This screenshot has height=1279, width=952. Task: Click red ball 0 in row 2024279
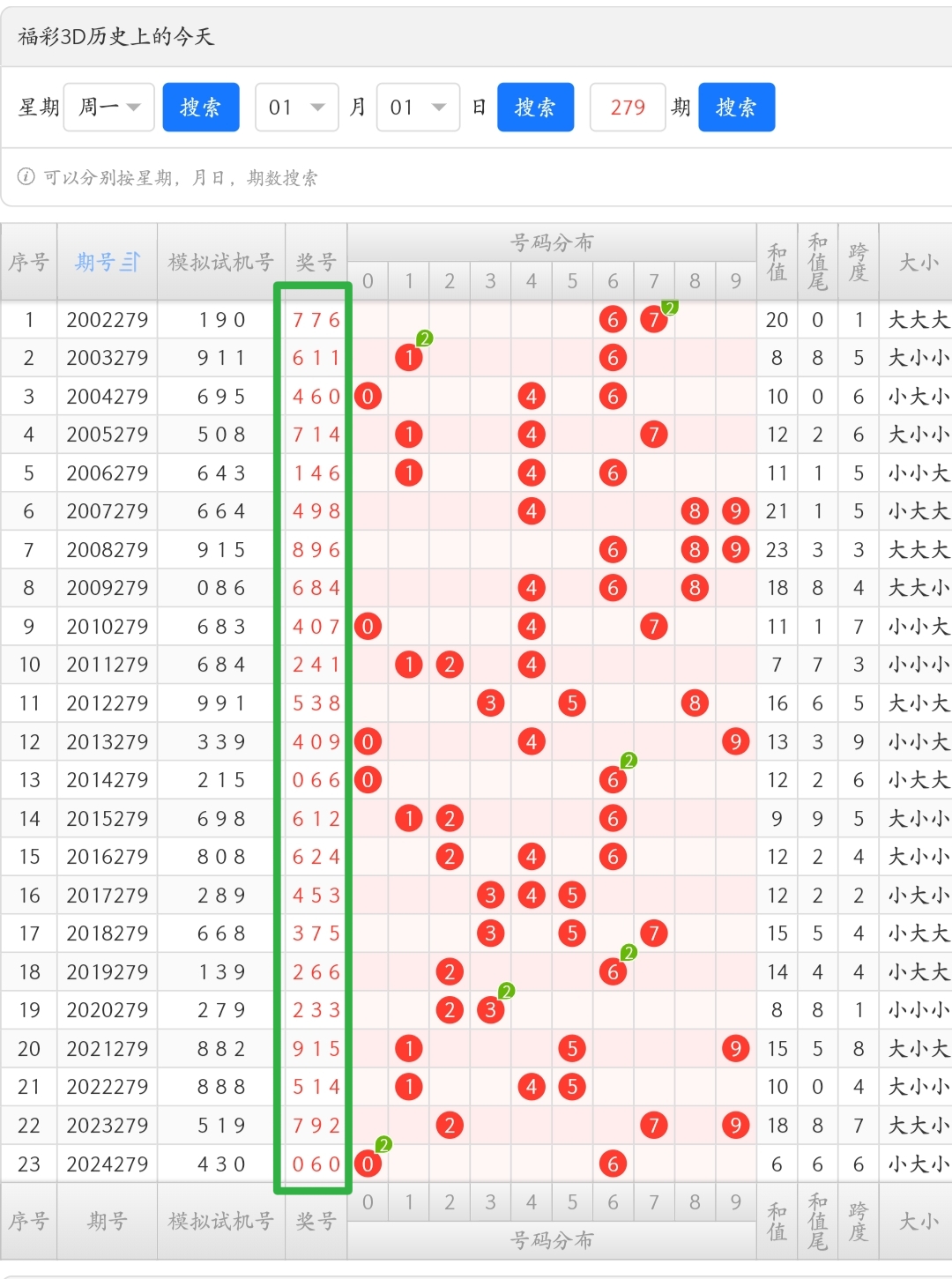coord(368,1164)
